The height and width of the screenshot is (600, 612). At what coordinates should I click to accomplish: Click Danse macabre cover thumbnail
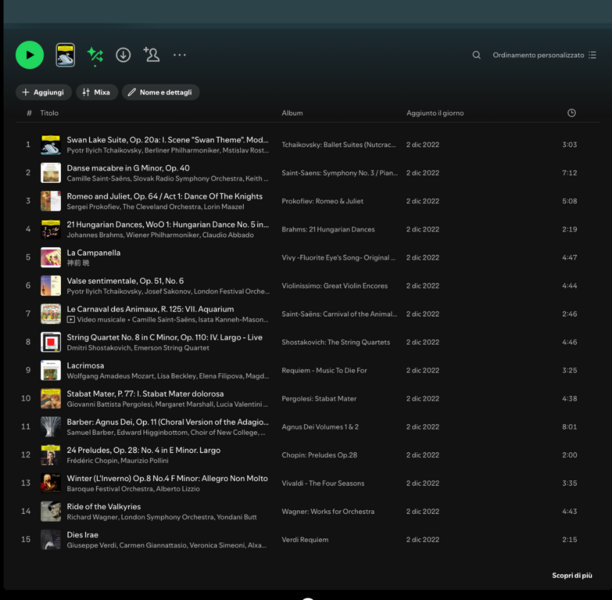pyautogui.click(x=51, y=173)
